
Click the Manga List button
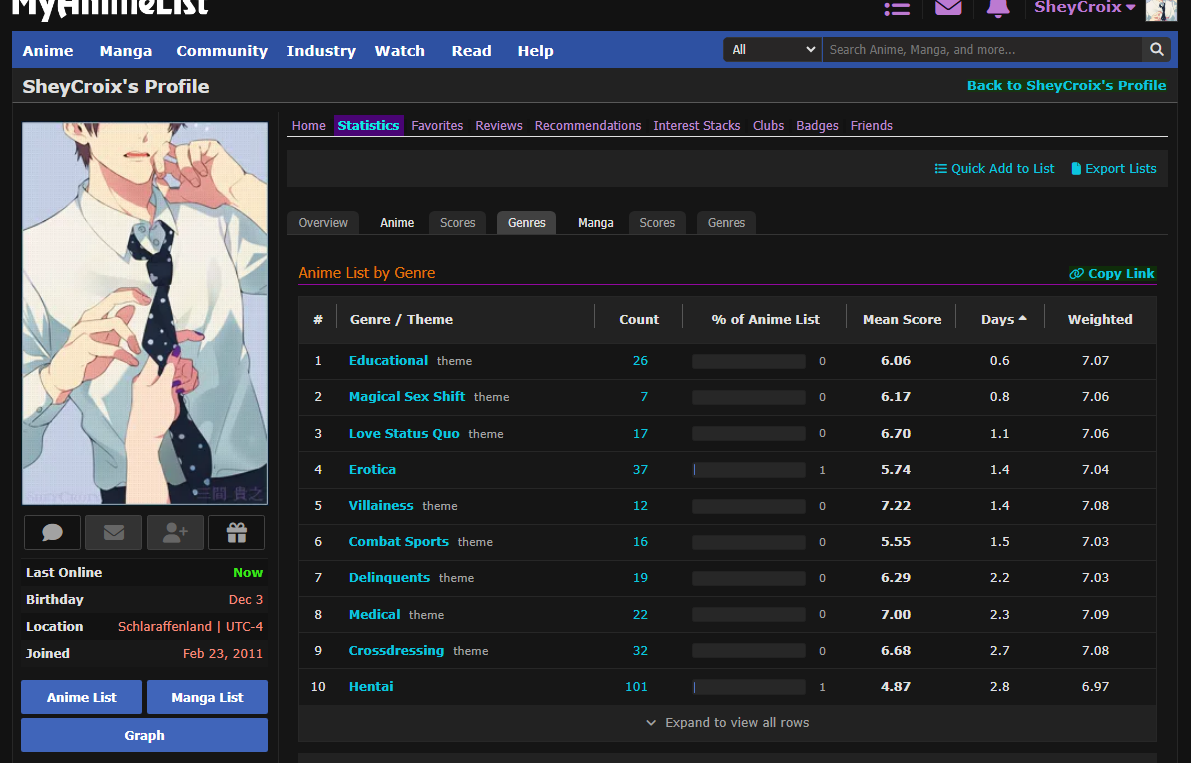(x=207, y=697)
